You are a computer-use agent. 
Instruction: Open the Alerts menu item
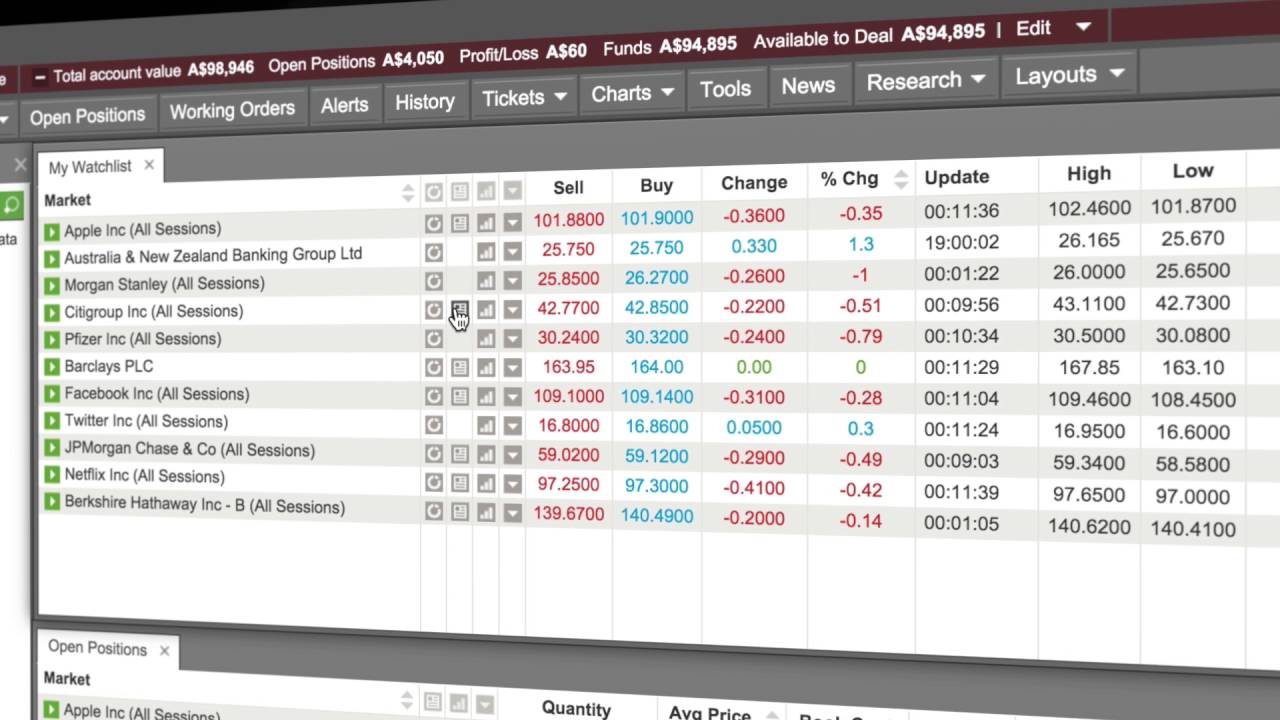[x=344, y=105]
